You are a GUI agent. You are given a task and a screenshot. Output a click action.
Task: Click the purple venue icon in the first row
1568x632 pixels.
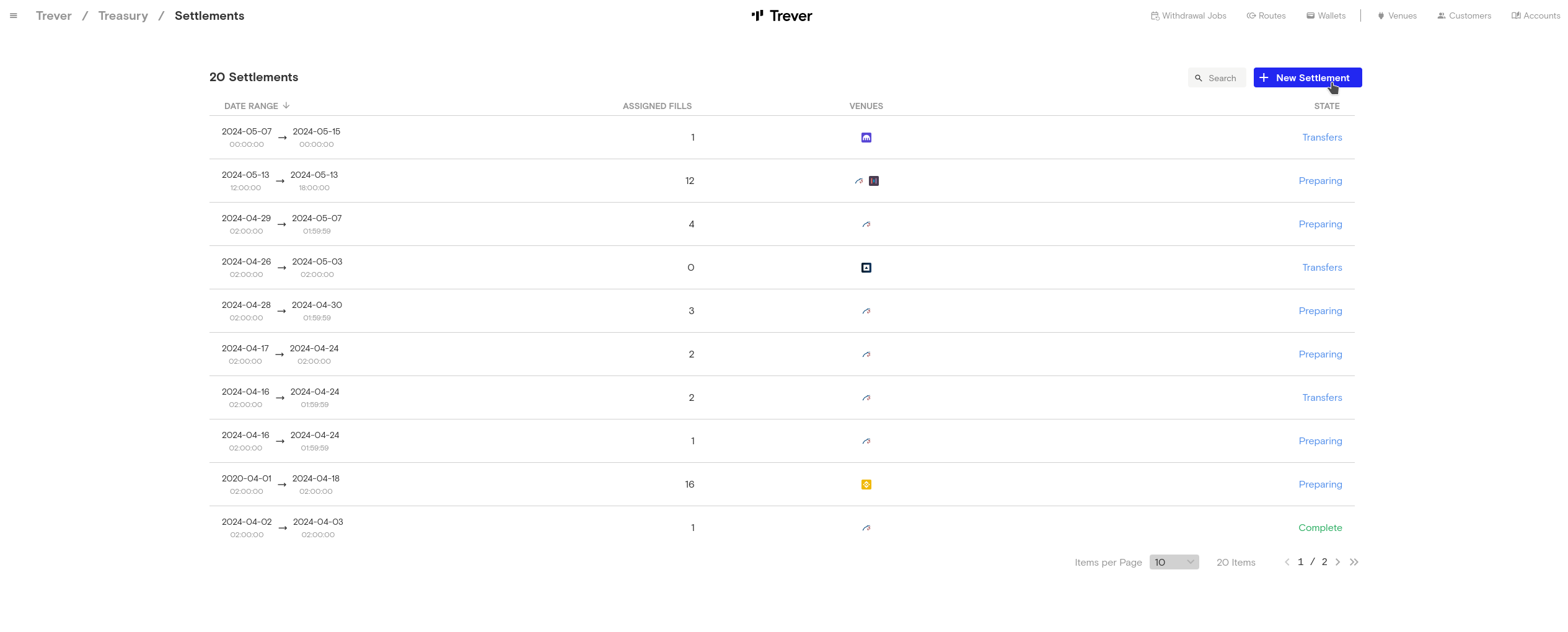click(866, 138)
